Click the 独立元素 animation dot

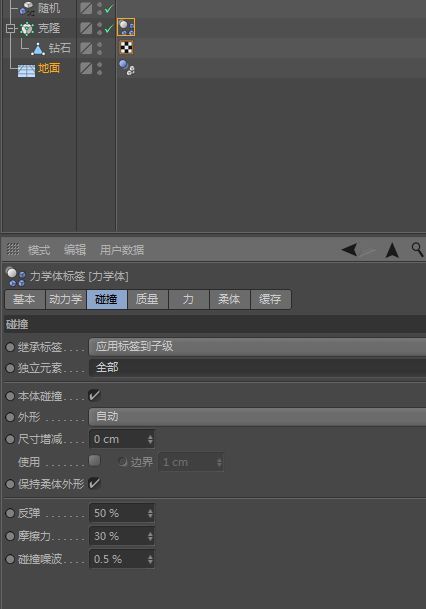click(x=10, y=368)
